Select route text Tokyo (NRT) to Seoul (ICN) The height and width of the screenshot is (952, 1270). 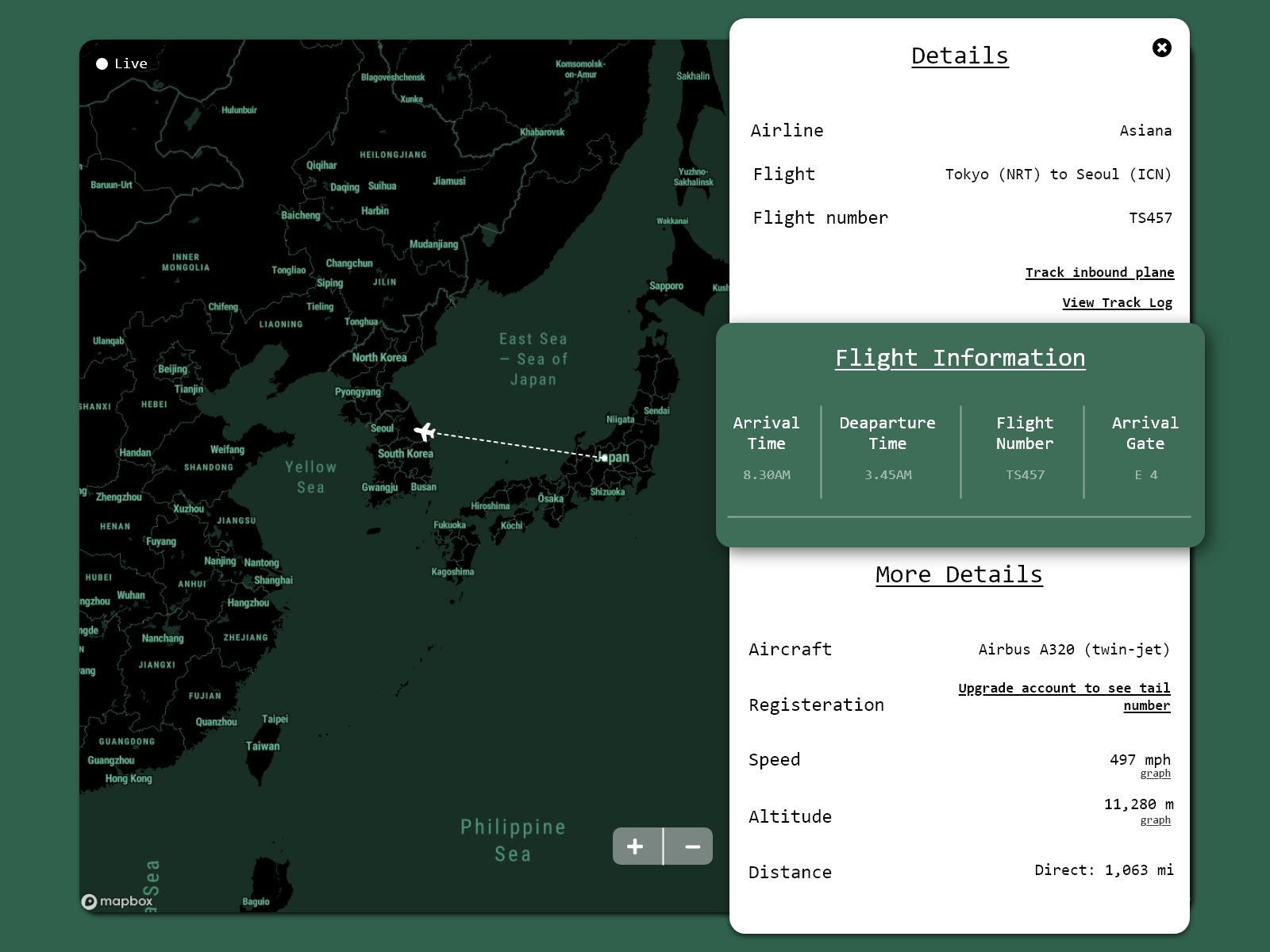pyautogui.click(x=1058, y=174)
